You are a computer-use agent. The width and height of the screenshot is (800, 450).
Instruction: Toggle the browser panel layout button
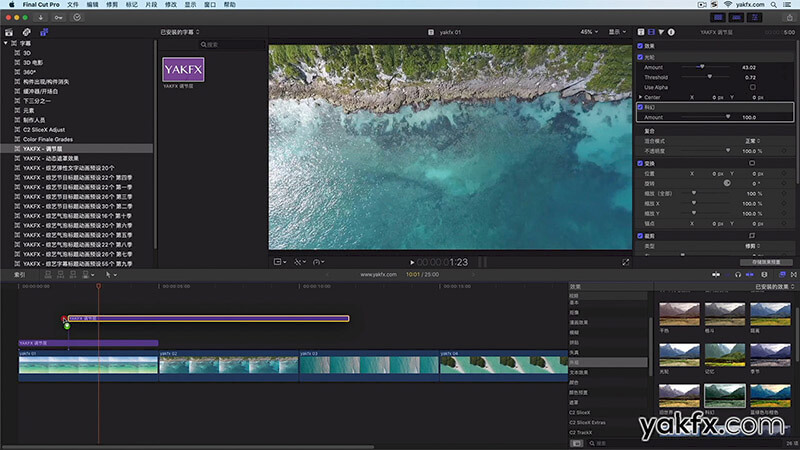[x=718, y=17]
